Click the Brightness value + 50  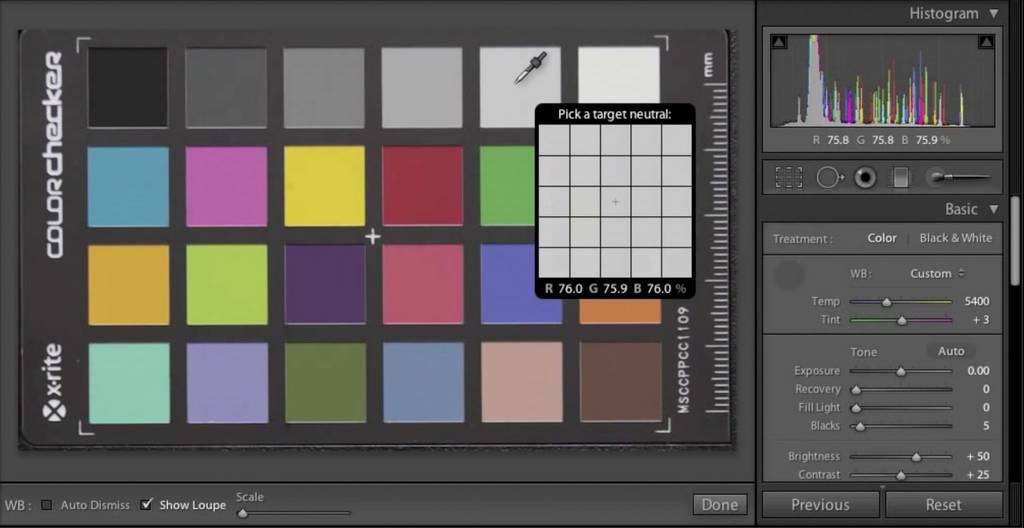(x=978, y=456)
